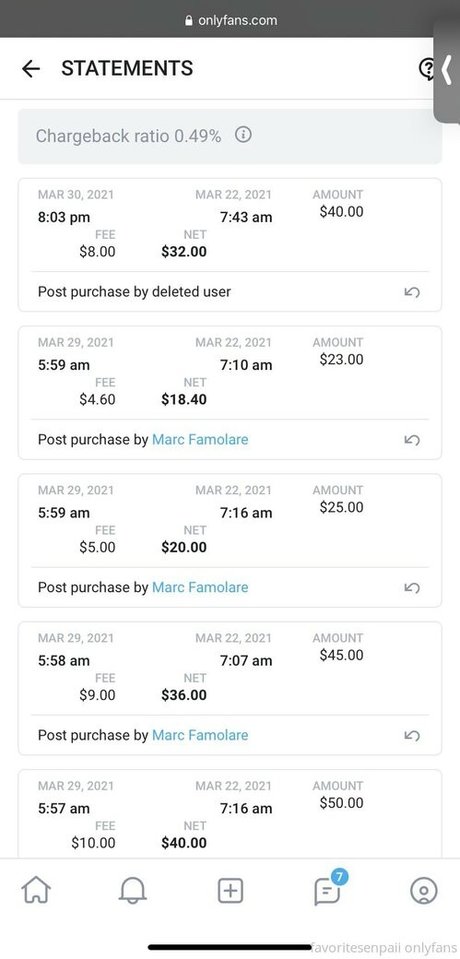Tap undo arrow on the $25.00 purchase
Image resolution: width=460 pixels, height=959 pixels.
pos(412,588)
